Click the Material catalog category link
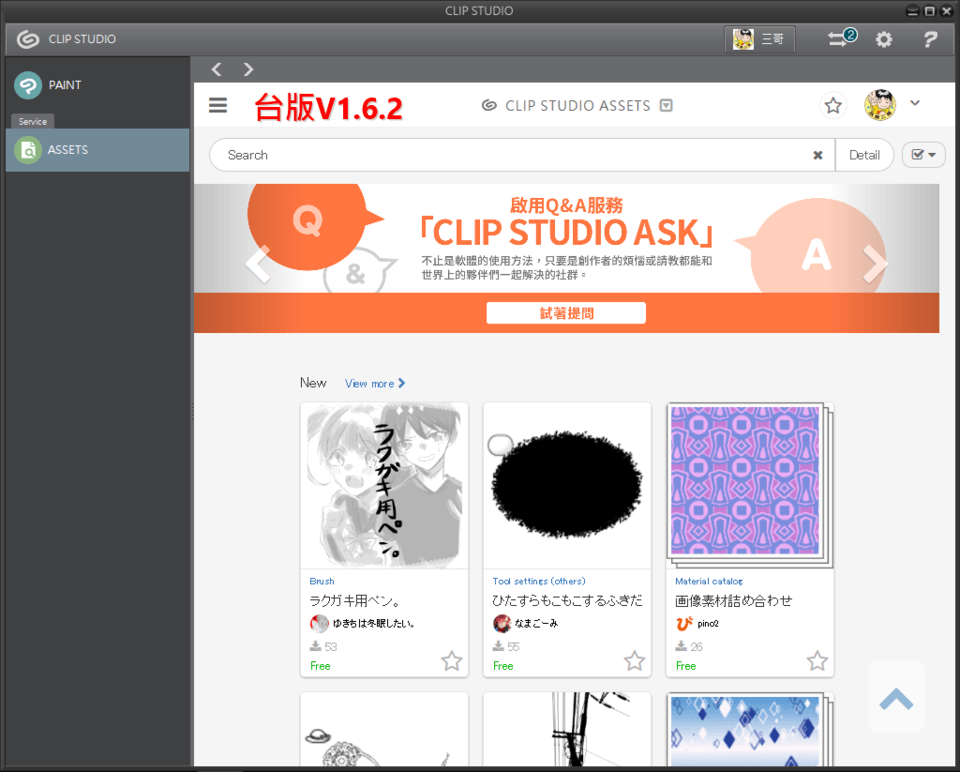 708,581
